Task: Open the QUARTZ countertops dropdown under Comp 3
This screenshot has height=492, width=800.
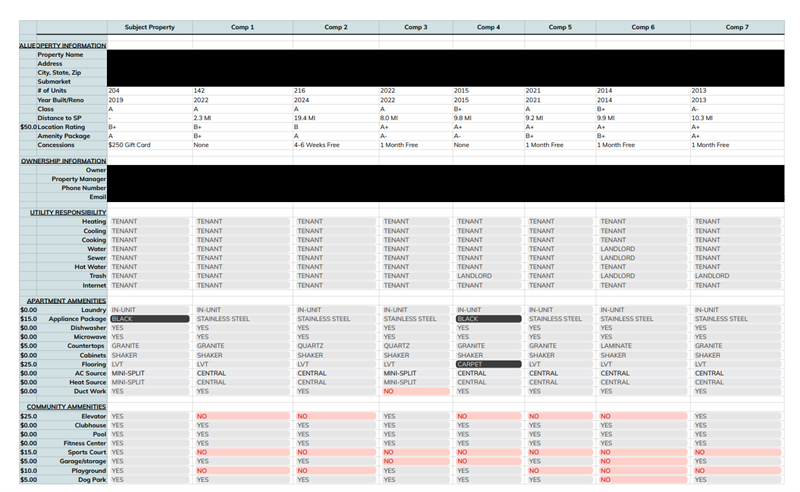Action: click(x=415, y=346)
